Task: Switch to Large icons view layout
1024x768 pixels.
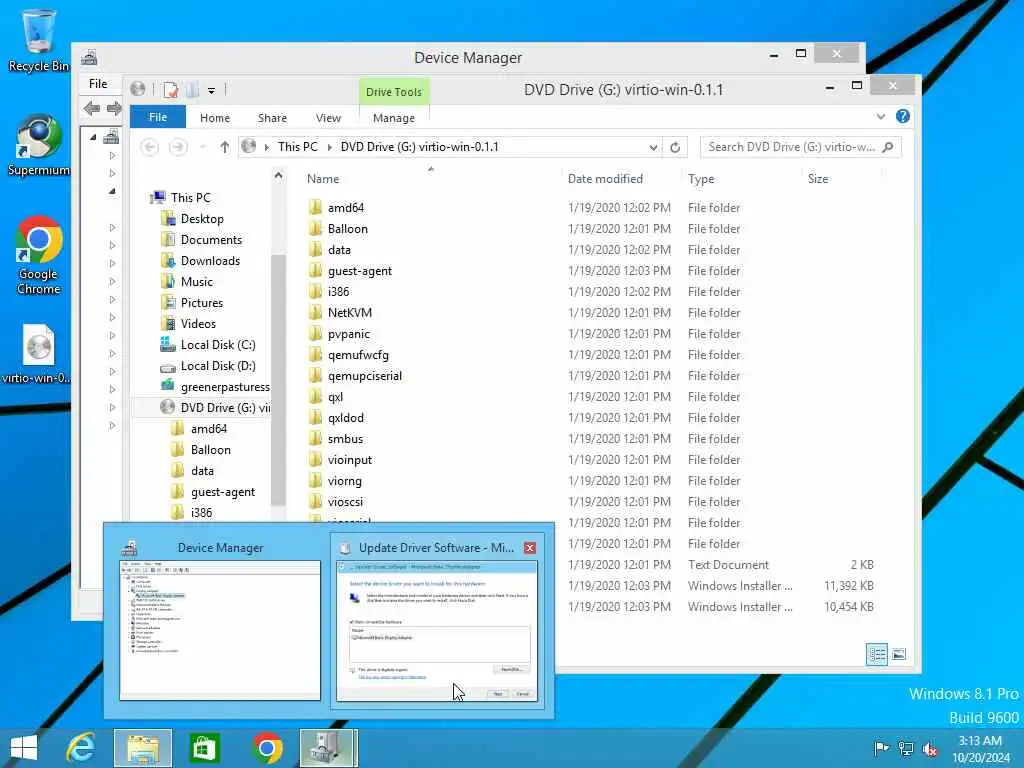Action: (x=899, y=654)
